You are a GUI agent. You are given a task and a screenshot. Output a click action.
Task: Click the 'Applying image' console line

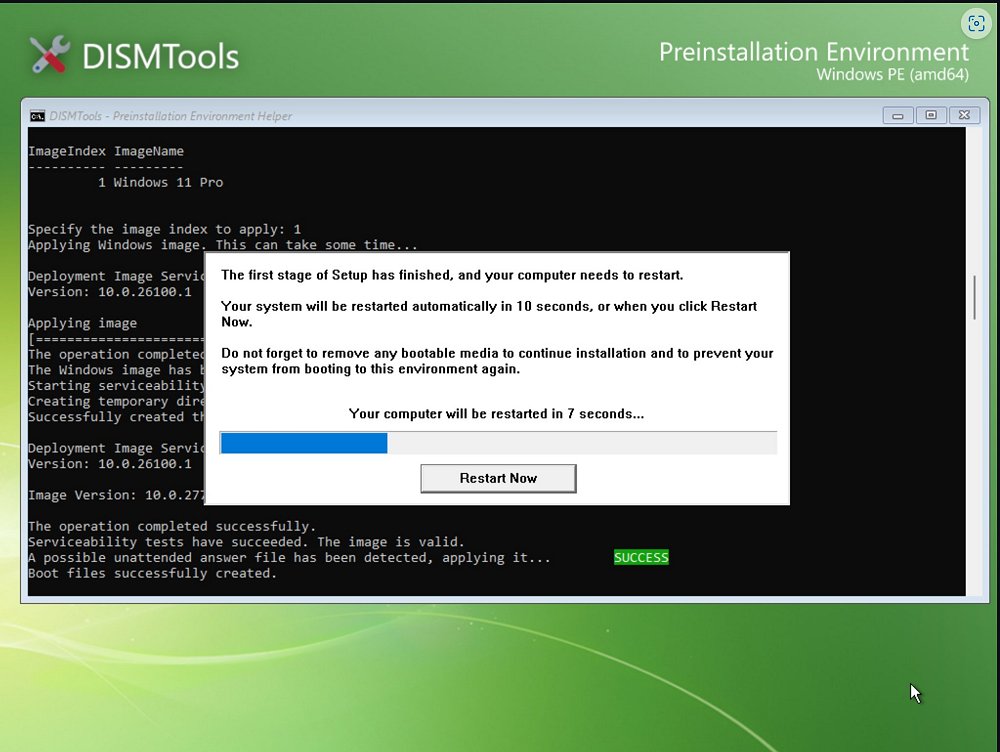click(x=82, y=323)
